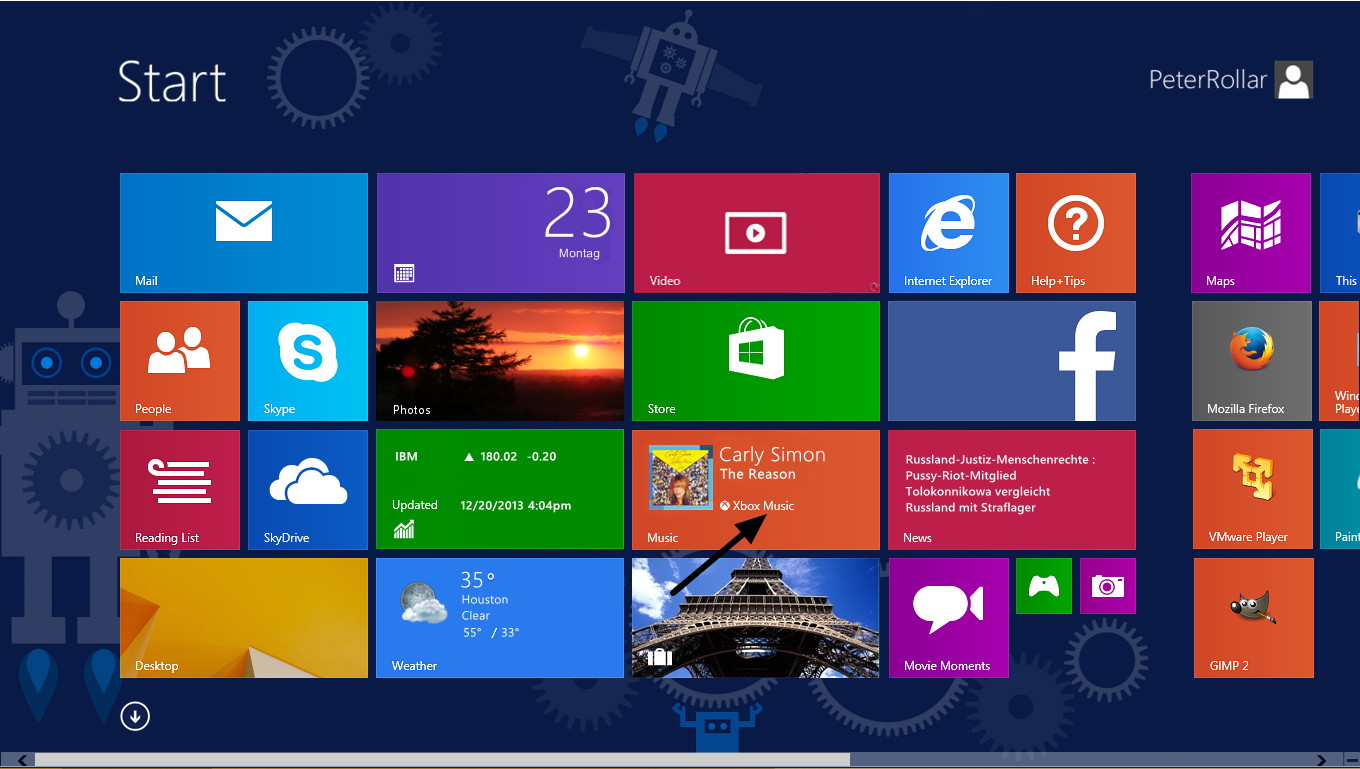This screenshot has height=769, width=1360.
Task: Launch the SkyDrive tile
Action: (308, 490)
